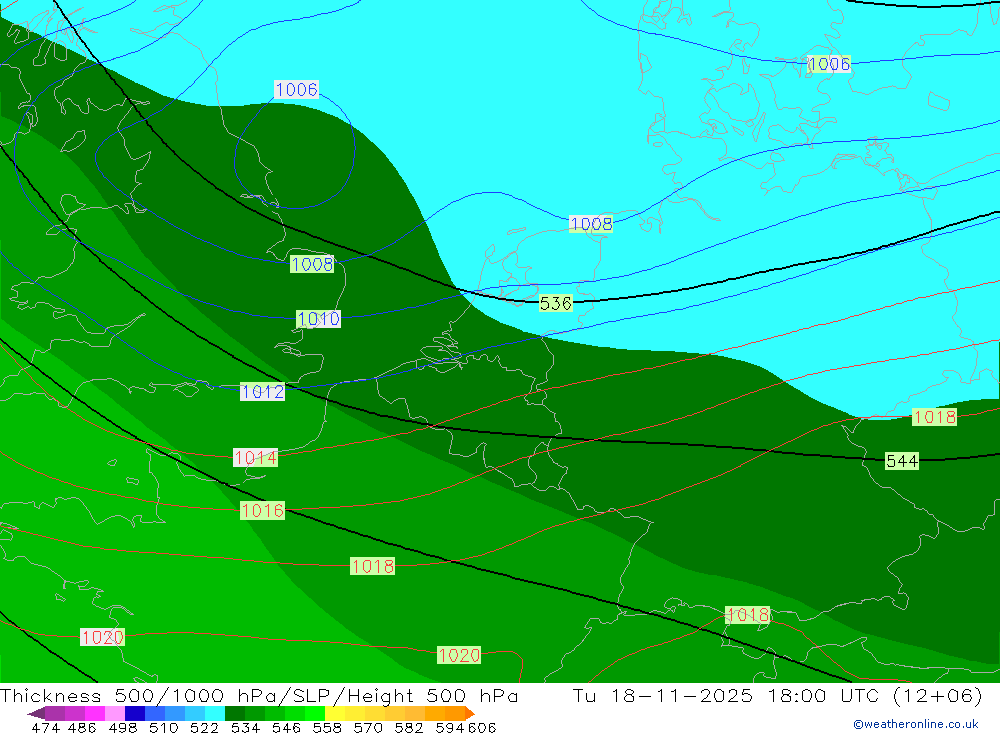
Task: Click the red 1016 isobar label
Action: click(x=262, y=510)
